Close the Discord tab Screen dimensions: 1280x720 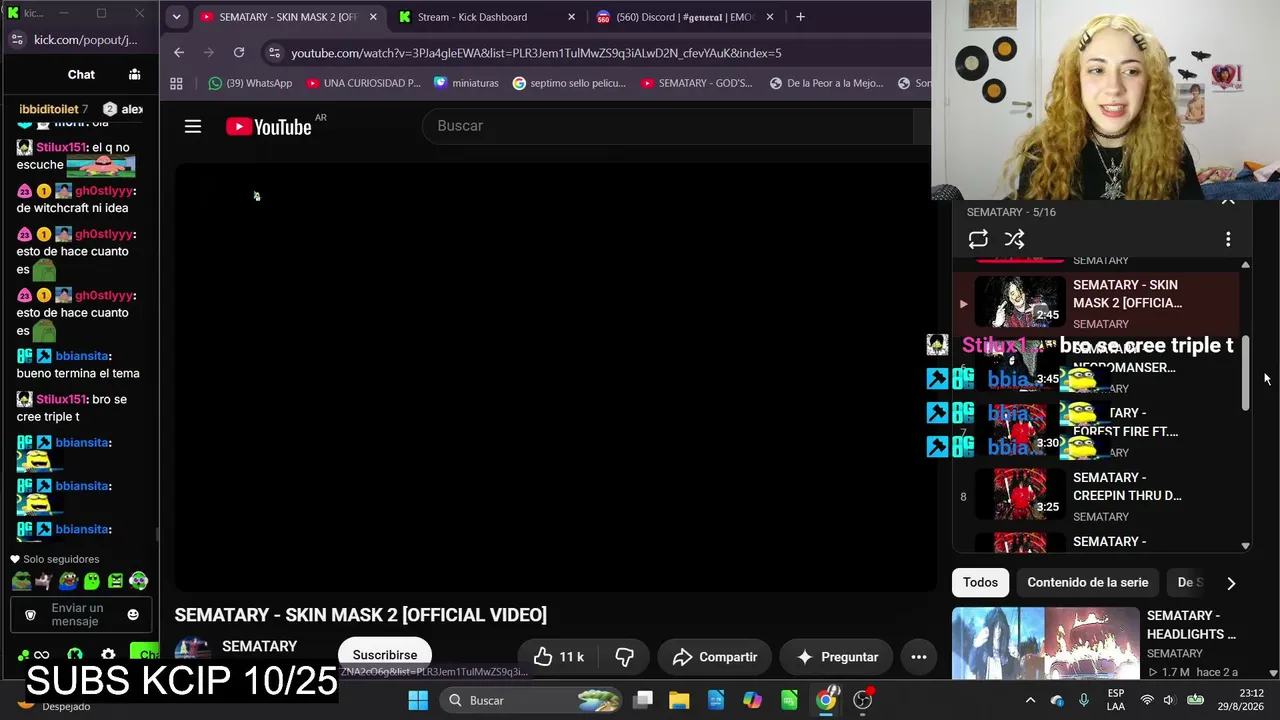coord(770,17)
